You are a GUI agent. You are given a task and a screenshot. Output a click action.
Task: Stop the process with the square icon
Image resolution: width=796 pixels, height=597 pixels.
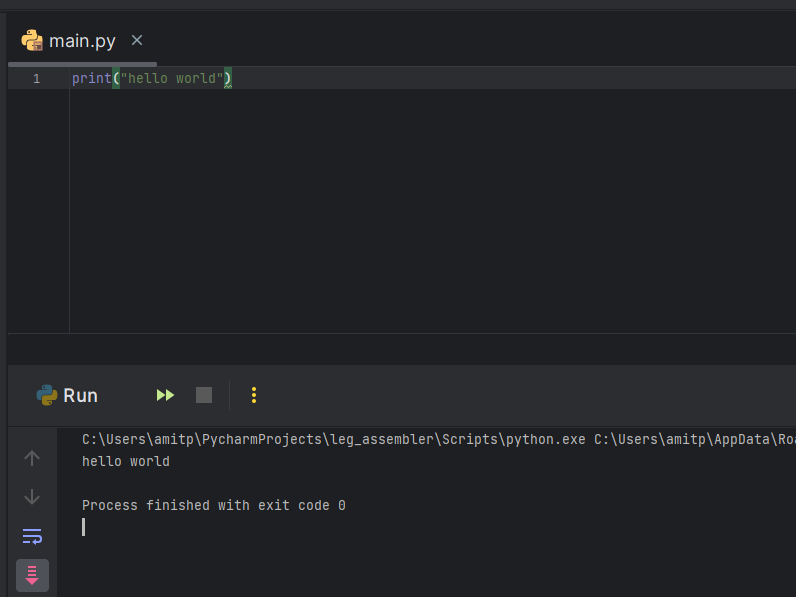coord(204,395)
